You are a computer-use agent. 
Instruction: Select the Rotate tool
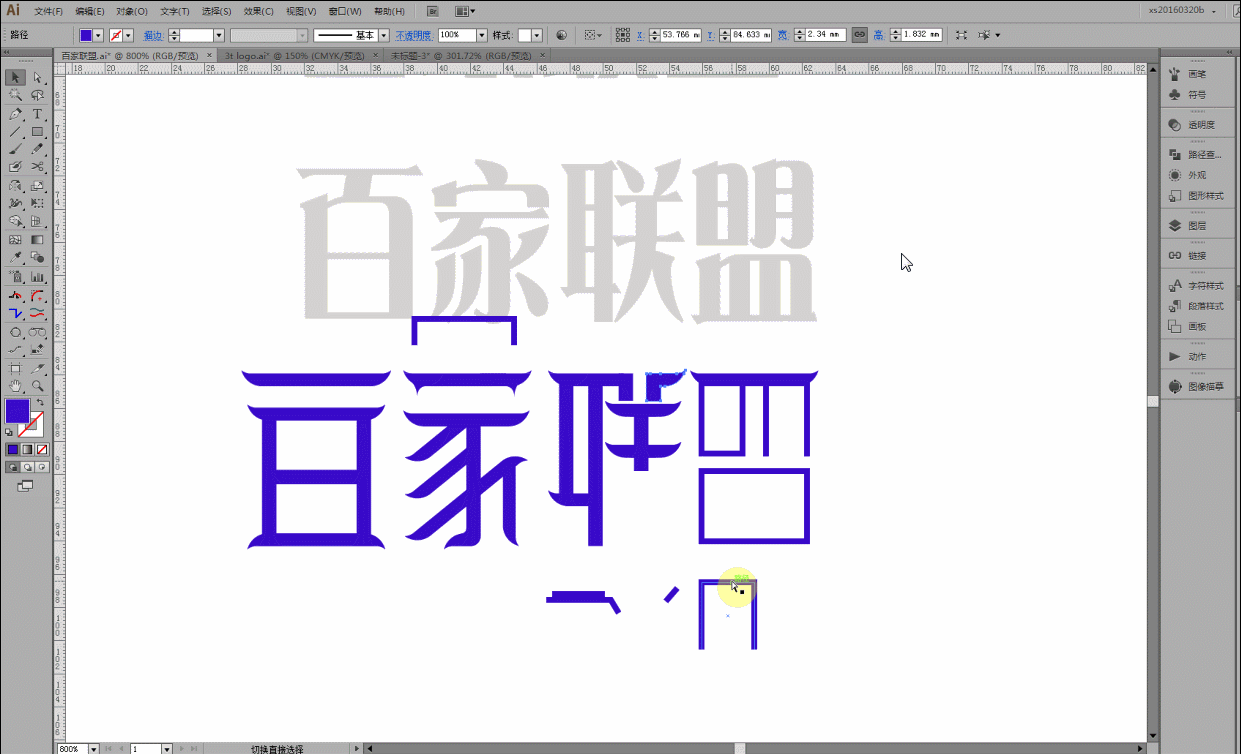(16, 186)
